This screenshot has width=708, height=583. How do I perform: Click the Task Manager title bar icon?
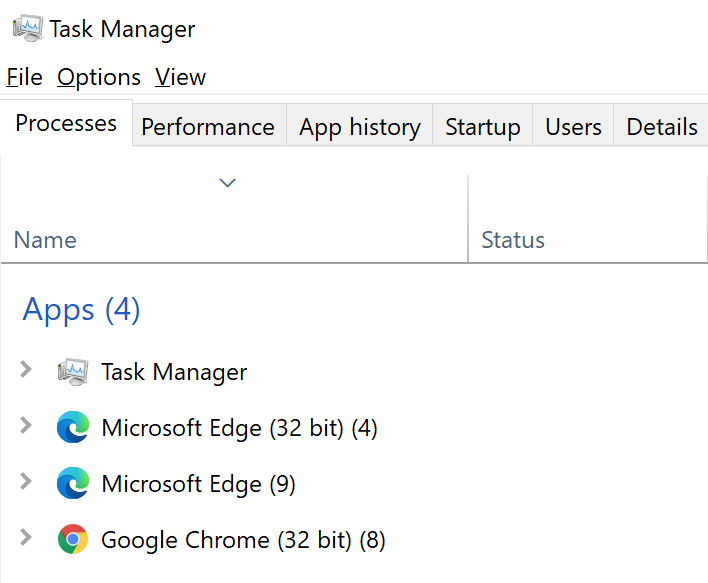point(28,28)
